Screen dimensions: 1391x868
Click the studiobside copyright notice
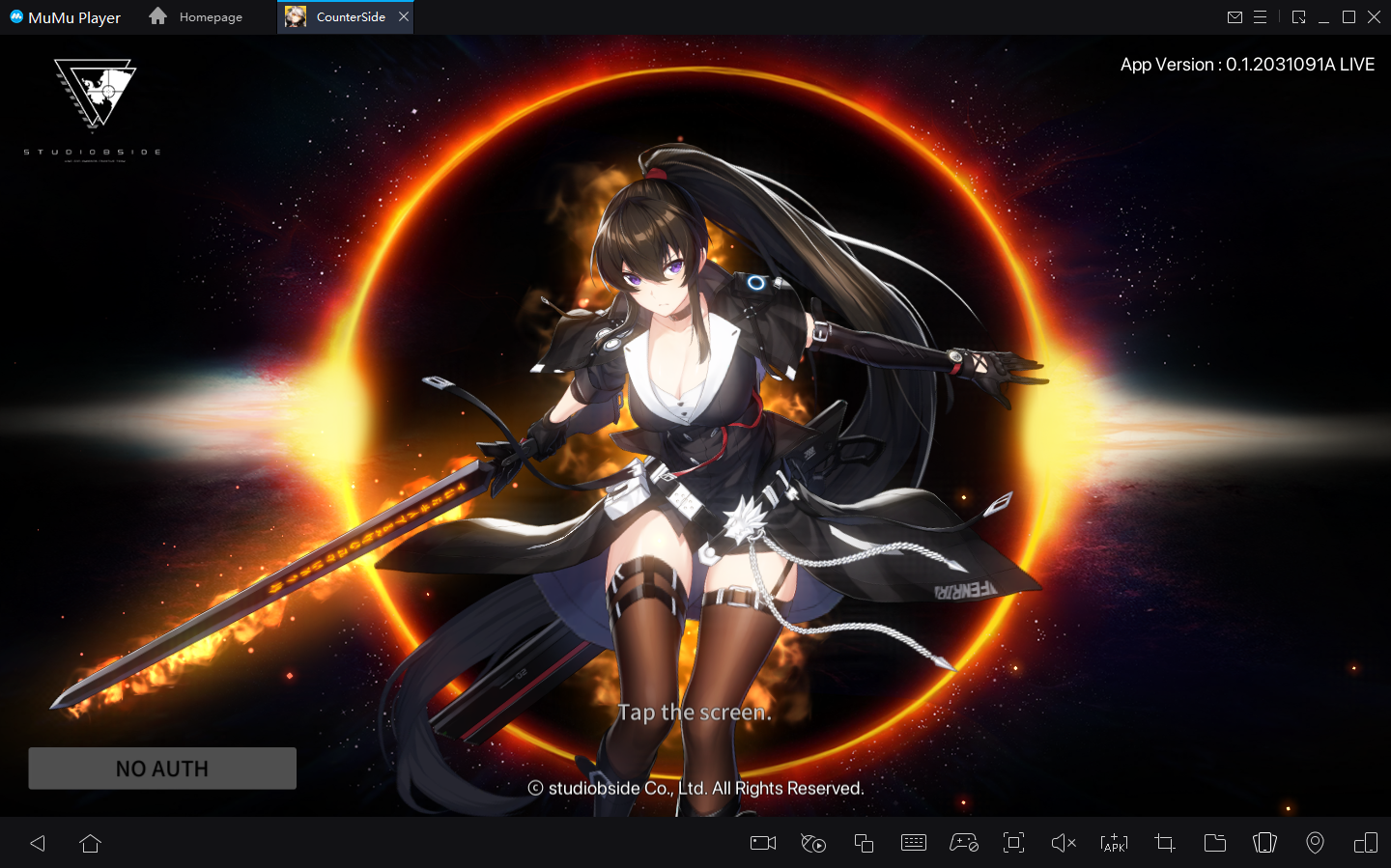click(x=695, y=788)
